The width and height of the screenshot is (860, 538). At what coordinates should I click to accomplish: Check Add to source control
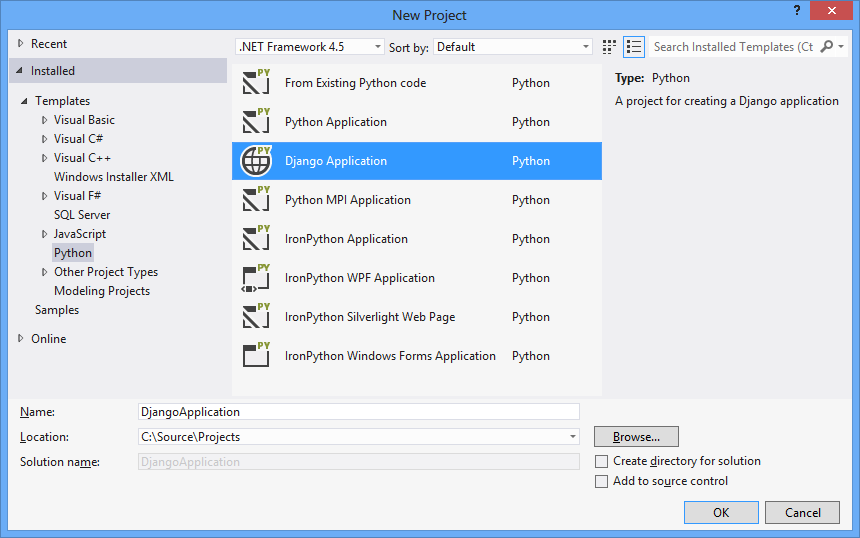[602, 482]
